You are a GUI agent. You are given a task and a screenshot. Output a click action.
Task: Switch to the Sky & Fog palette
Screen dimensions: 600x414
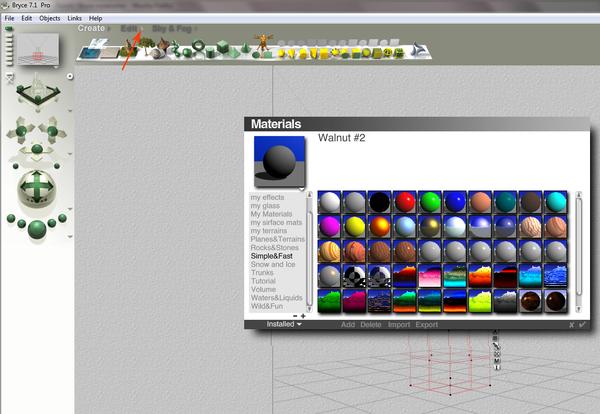pyautogui.click(x=172, y=29)
